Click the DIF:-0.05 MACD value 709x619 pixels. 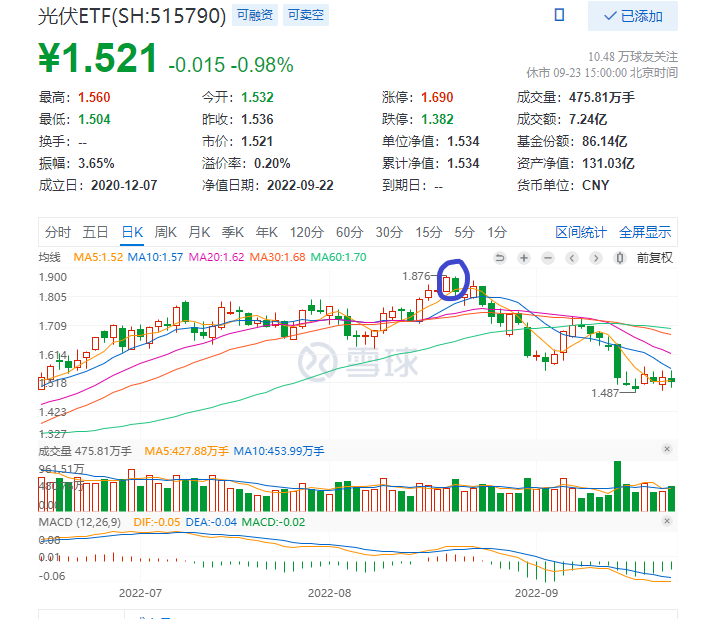coord(156,522)
